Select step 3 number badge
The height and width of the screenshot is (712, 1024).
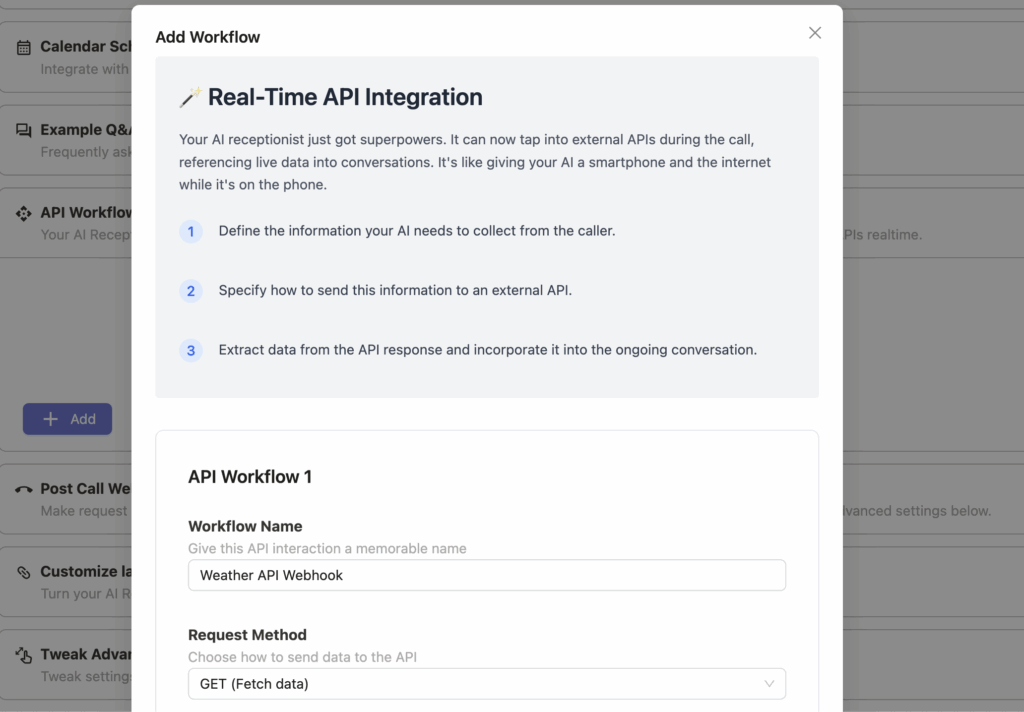191,350
